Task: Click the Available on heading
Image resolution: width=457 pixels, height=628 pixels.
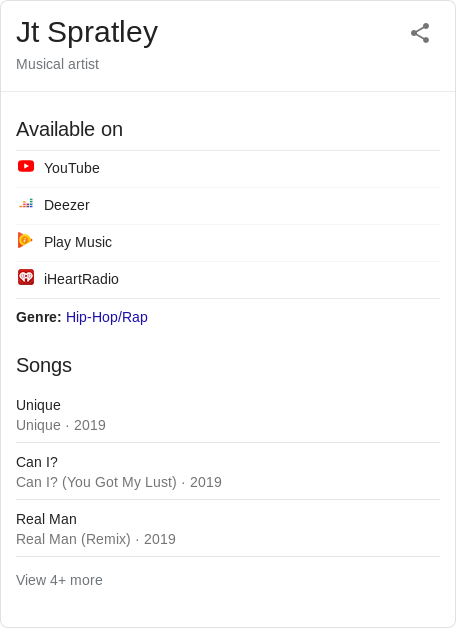Action: point(69,129)
